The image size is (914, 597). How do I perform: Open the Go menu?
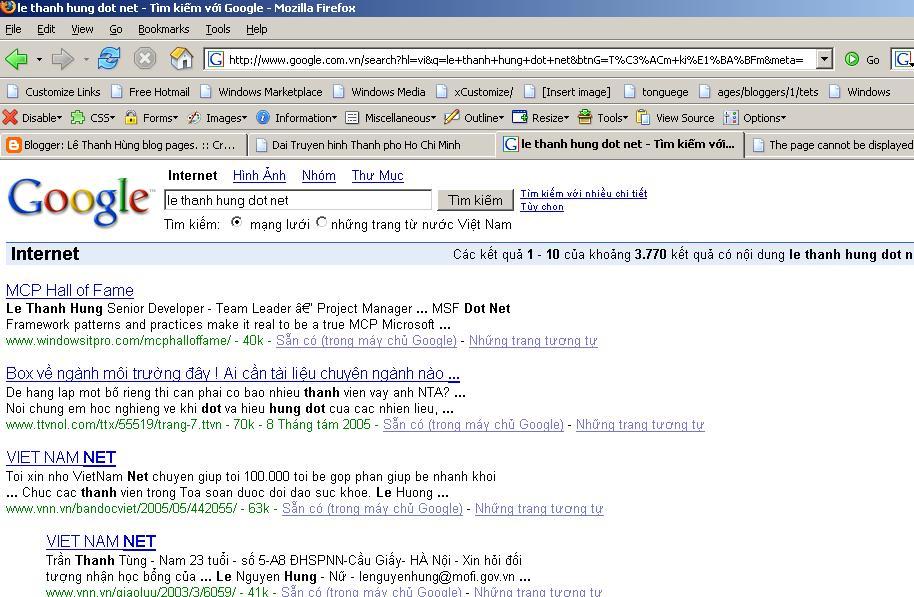116,29
